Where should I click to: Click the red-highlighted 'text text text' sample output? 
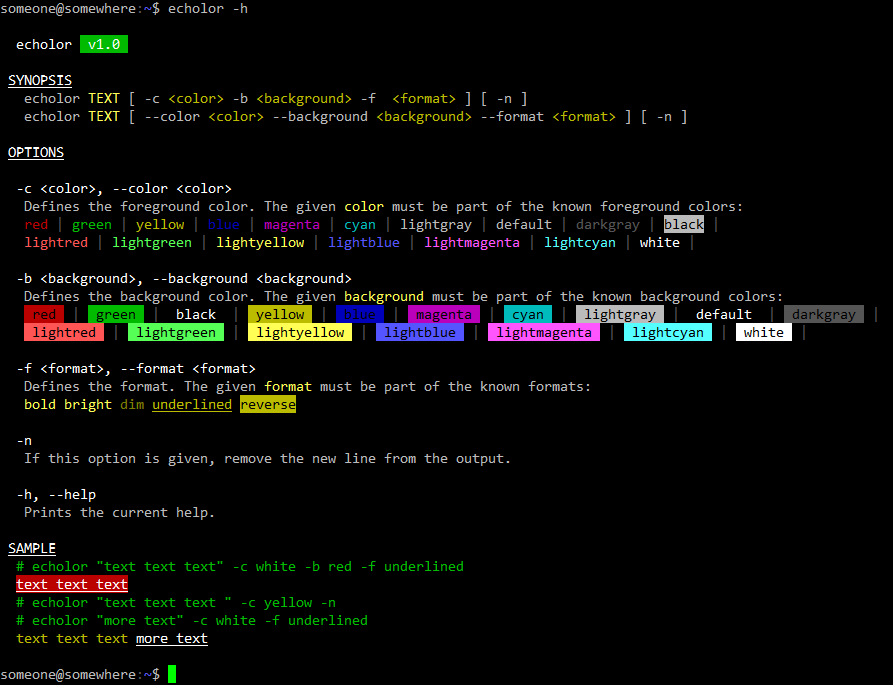click(72, 584)
